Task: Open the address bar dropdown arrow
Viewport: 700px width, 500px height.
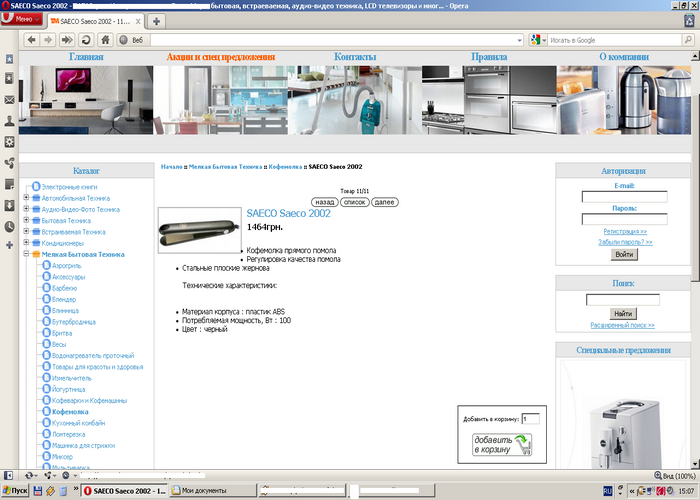Action: point(519,40)
